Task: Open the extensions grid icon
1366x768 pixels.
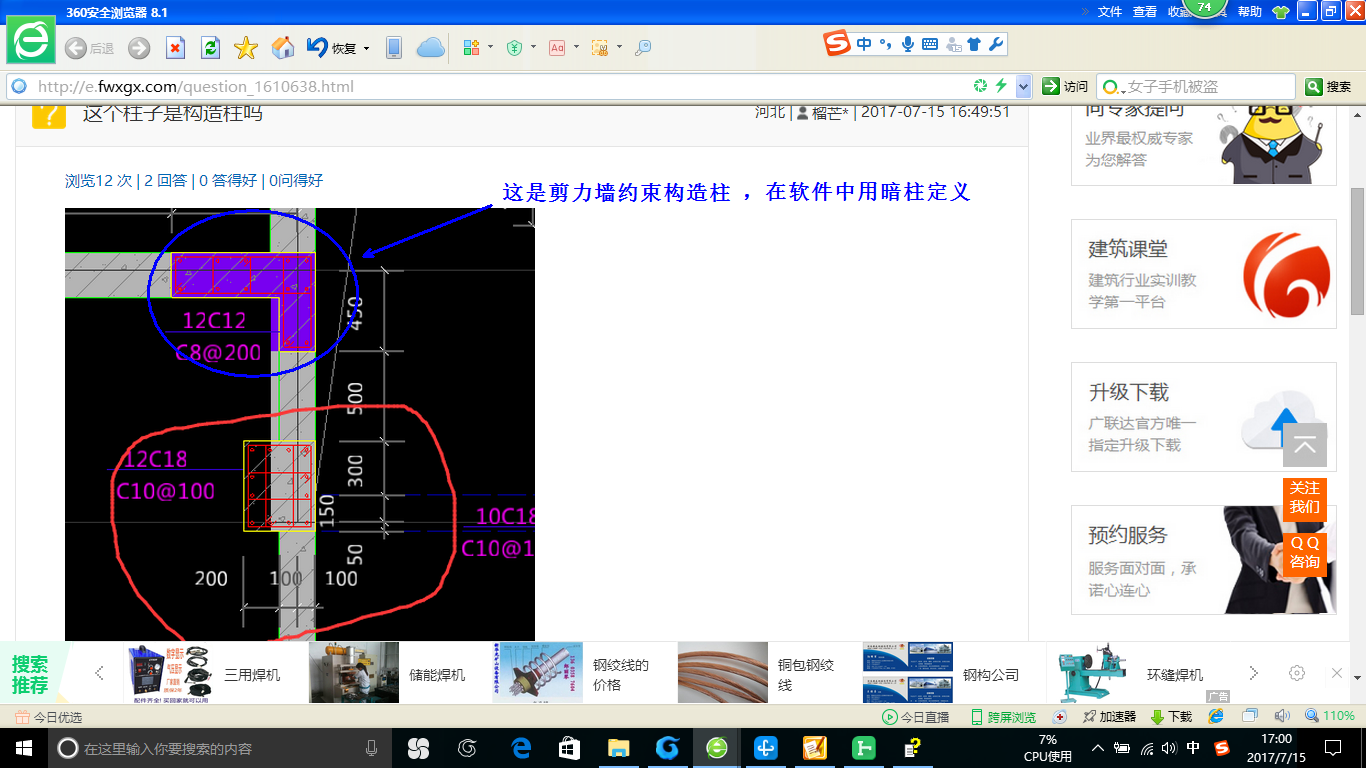Action: [x=472, y=48]
